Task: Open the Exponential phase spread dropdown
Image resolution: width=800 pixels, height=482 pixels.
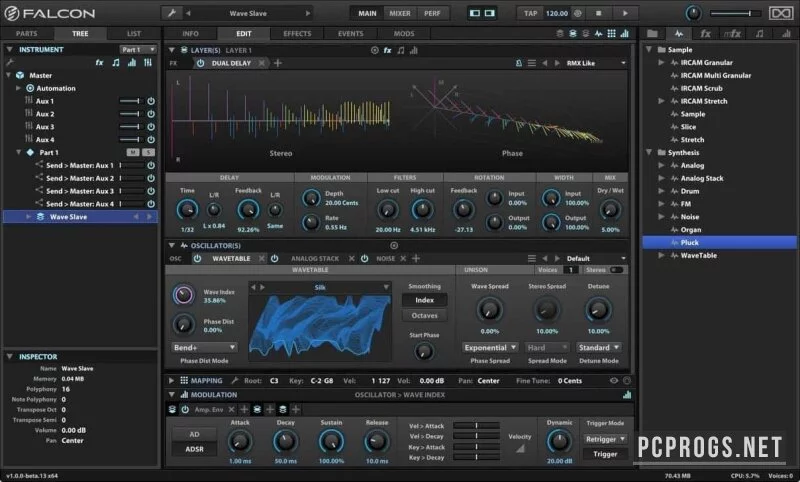Action: (490, 347)
